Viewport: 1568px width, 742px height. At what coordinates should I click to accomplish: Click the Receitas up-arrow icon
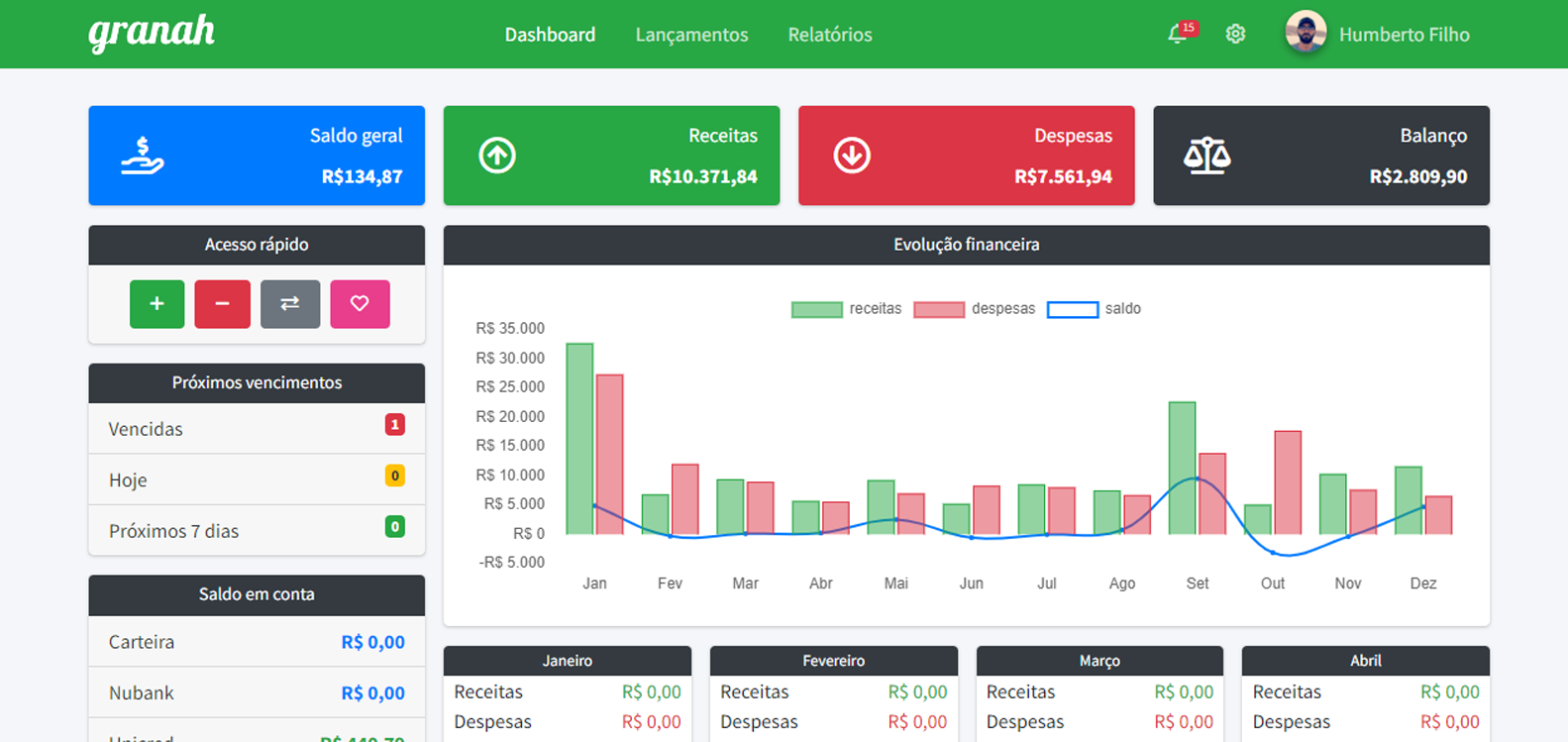497,156
